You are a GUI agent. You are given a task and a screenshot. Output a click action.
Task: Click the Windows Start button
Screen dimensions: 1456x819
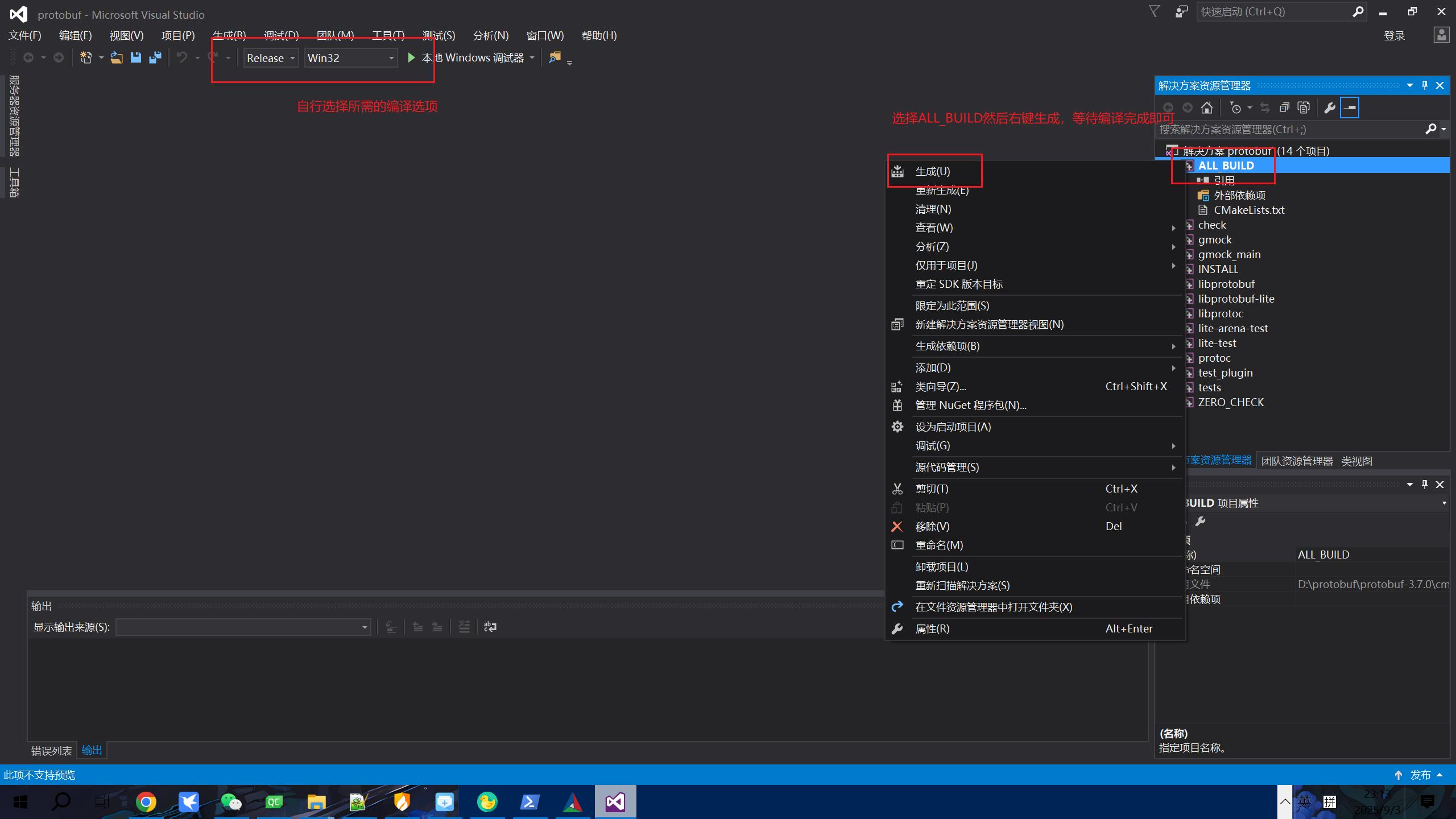click(20, 802)
